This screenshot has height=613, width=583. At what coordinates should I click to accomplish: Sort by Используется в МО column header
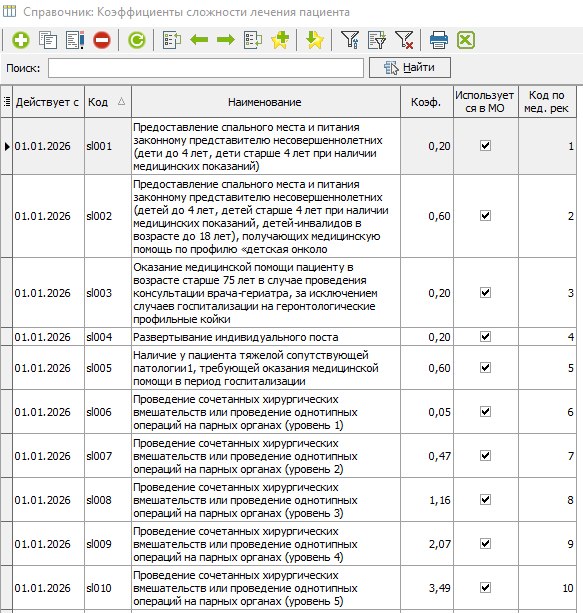[x=486, y=102]
